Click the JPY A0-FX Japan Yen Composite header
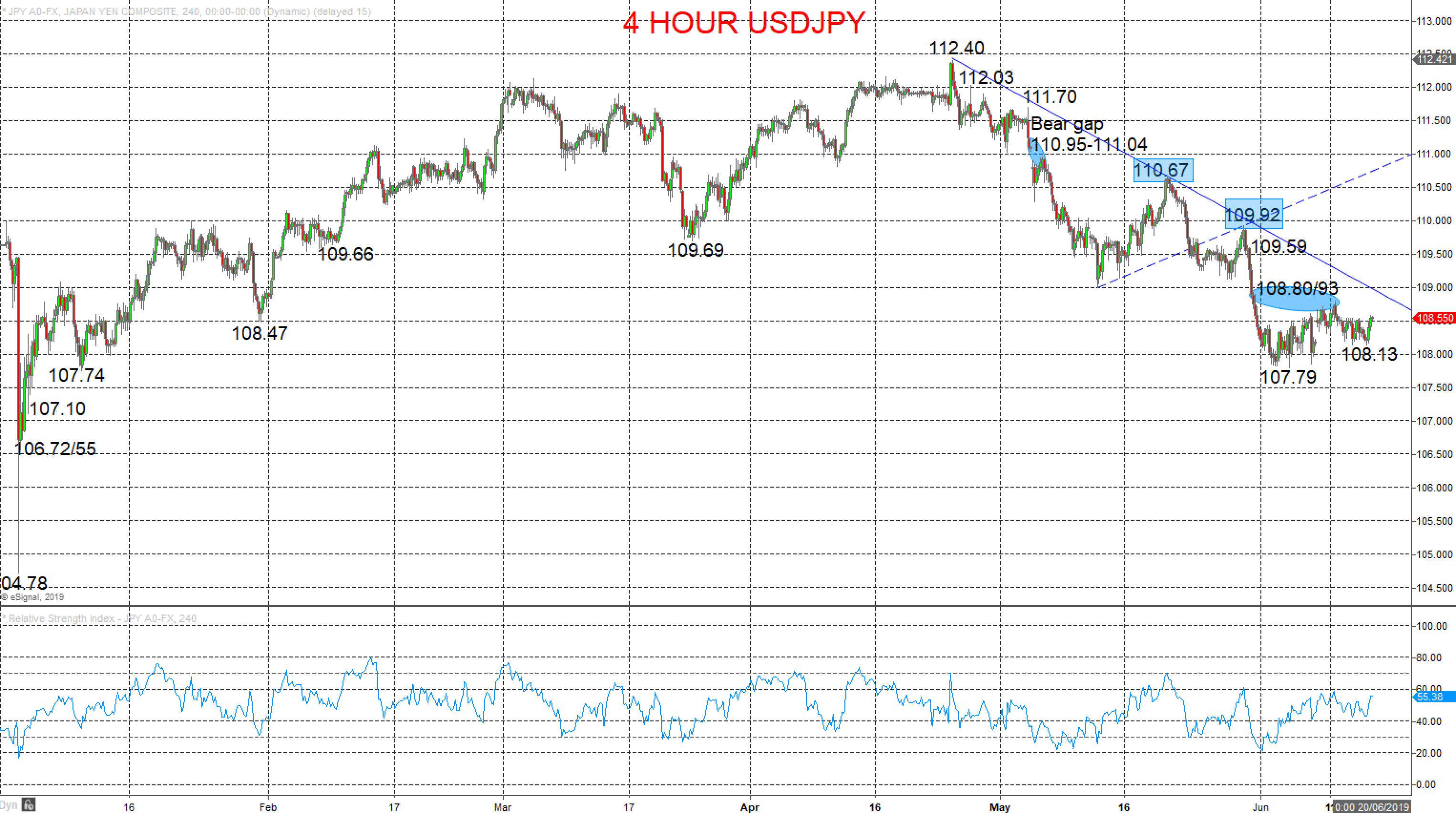The image size is (1456, 813). pos(187,11)
